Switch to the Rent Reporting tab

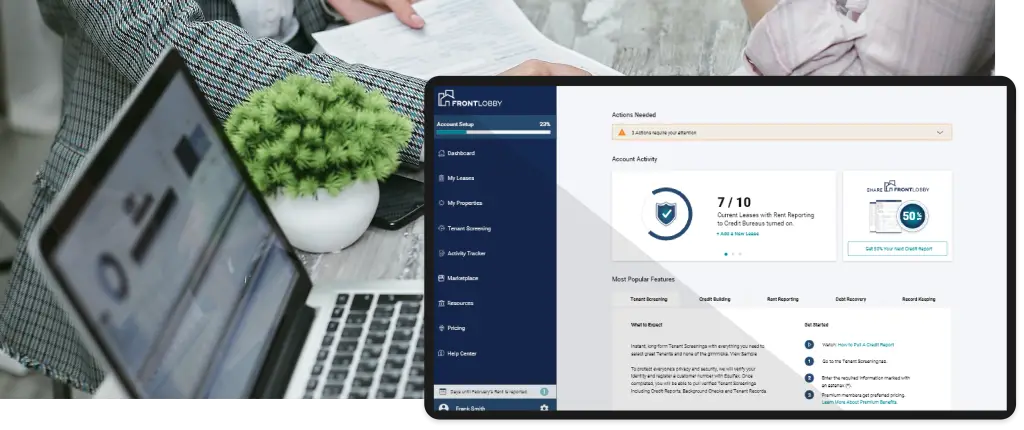click(x=782, y=299)
